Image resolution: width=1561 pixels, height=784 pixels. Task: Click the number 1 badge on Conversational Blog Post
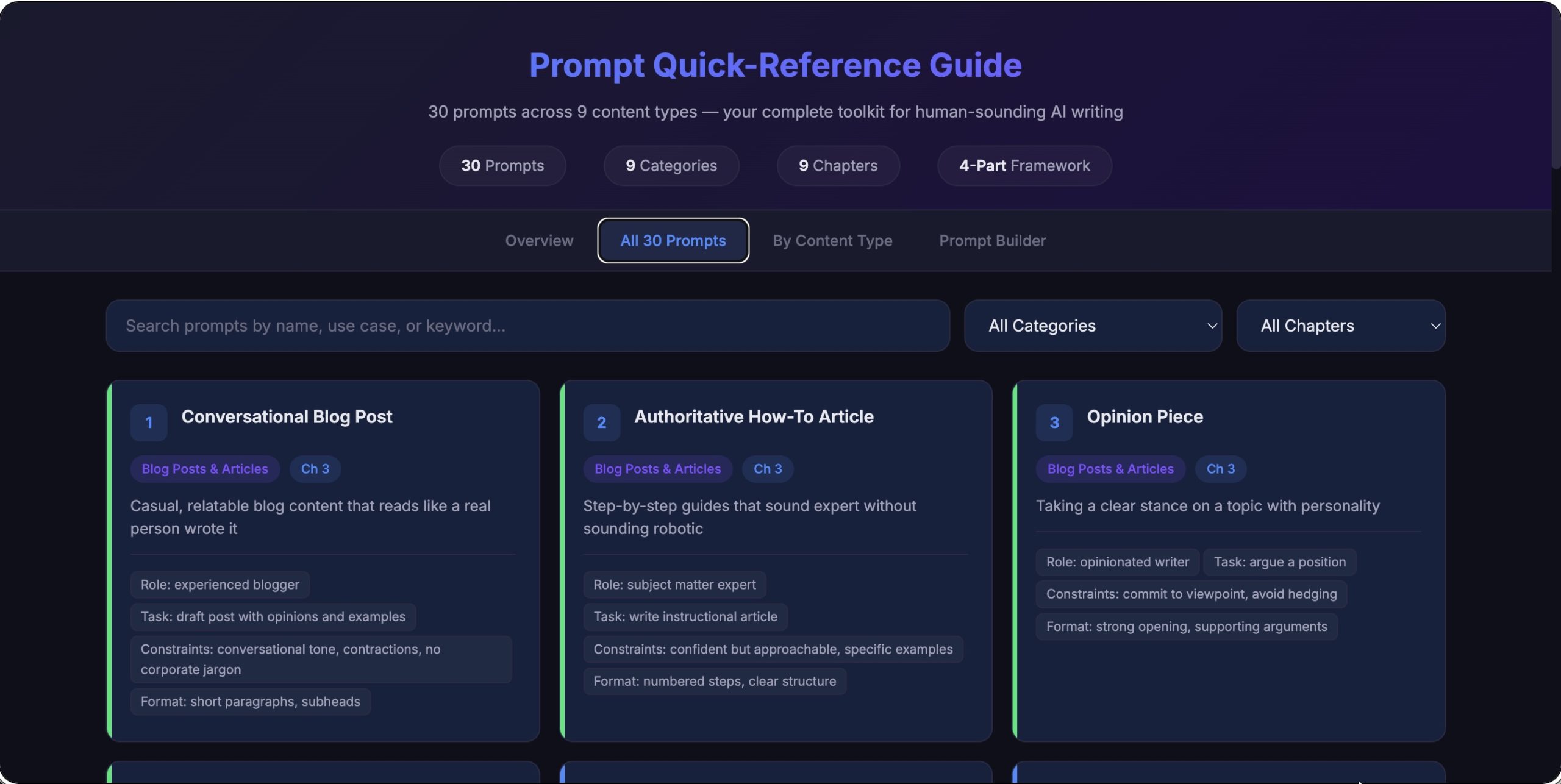tap(148, 422)
